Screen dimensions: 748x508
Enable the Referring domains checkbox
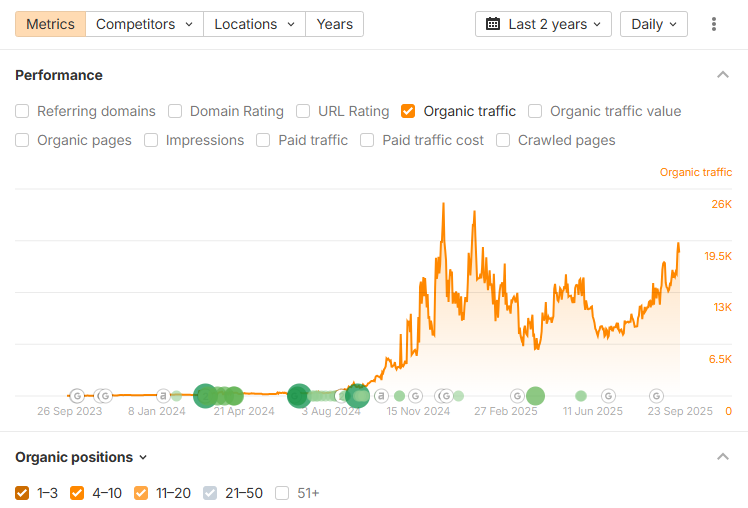tap(22, 112)
